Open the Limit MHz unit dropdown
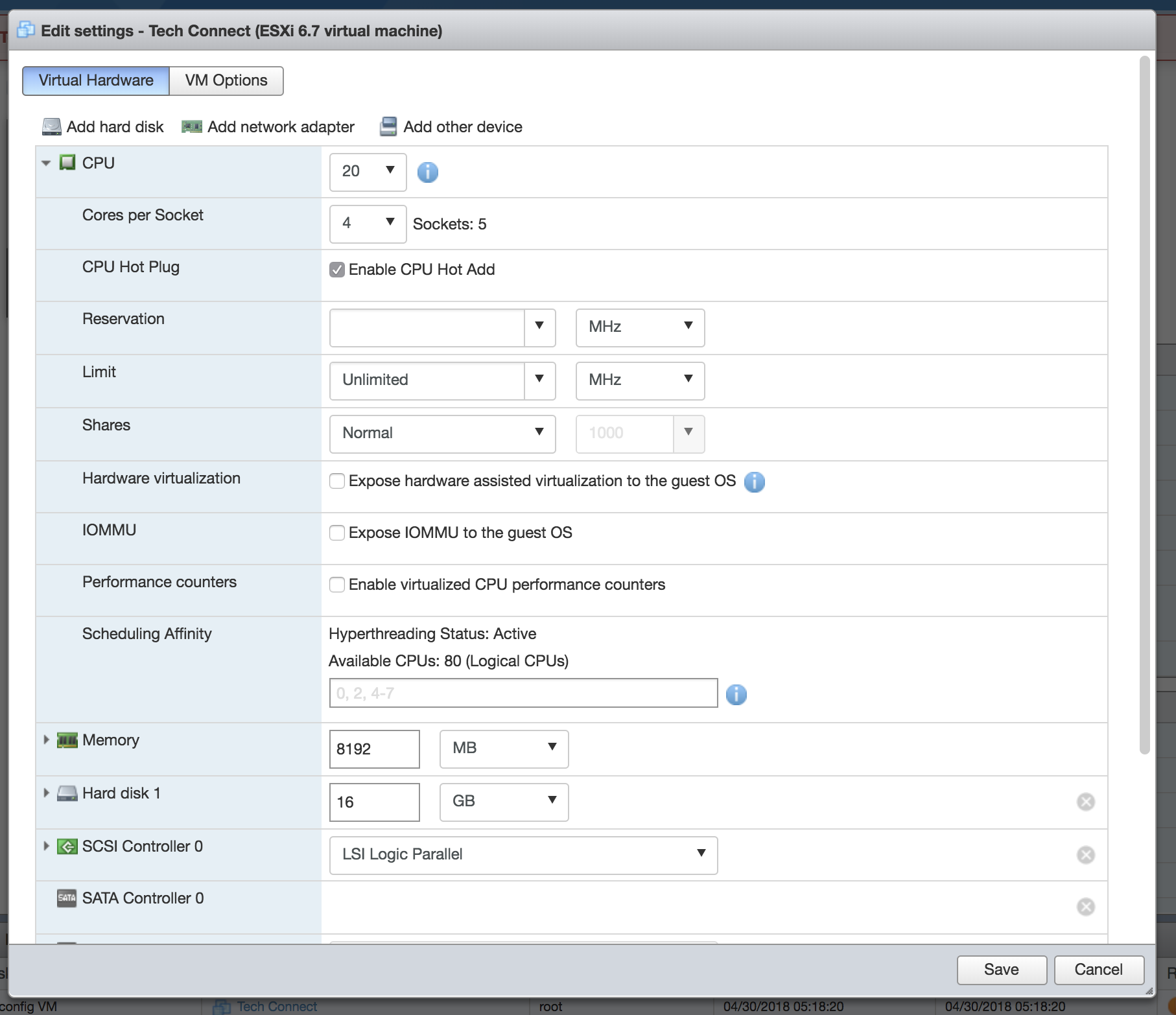 tap(640, 380)
